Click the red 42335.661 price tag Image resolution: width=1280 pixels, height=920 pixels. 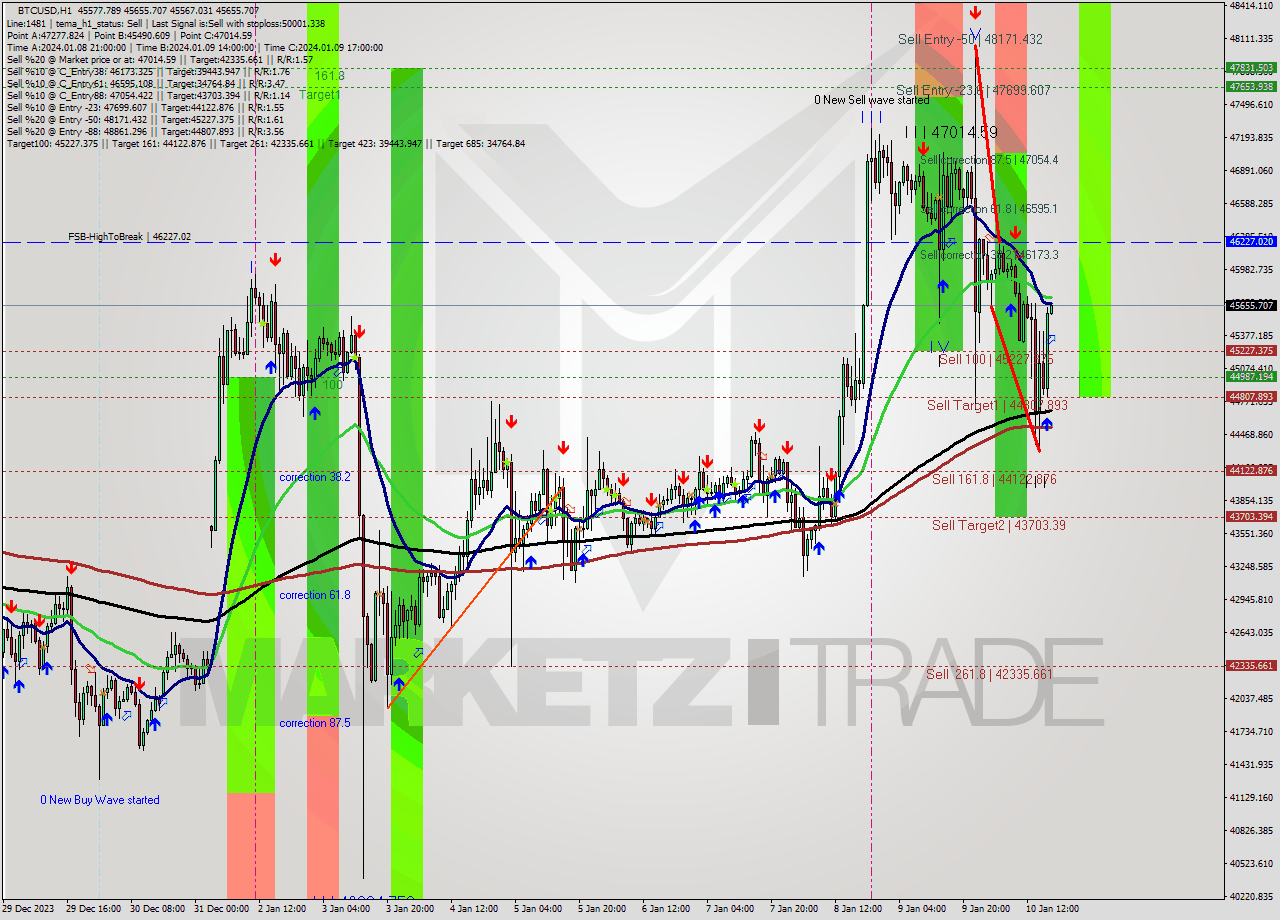[x=1251, y=665]
